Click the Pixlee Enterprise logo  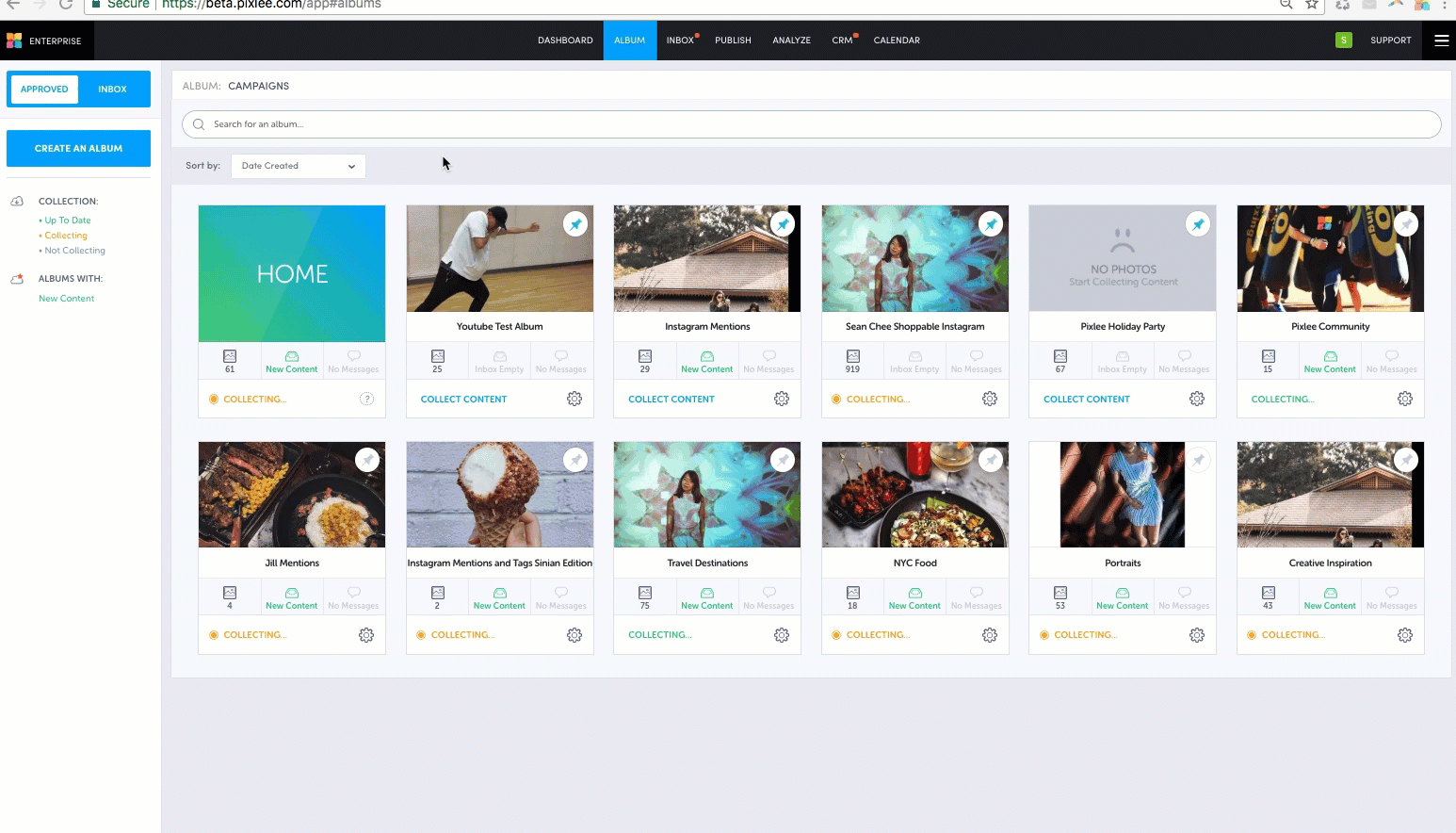tap(14, 41)
